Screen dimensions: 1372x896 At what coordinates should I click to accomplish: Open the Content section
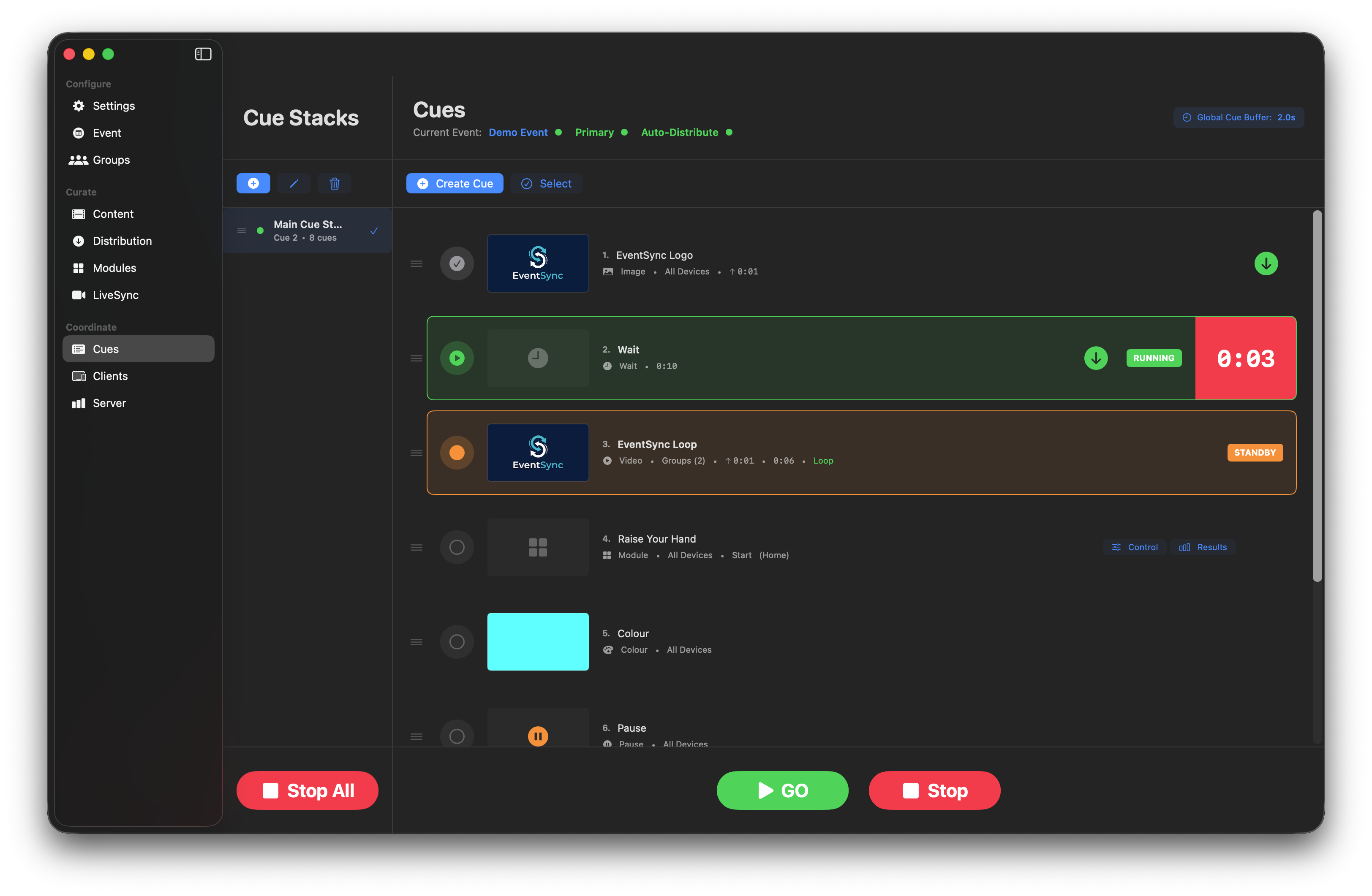pyautogui.click(x=139, y=214)
